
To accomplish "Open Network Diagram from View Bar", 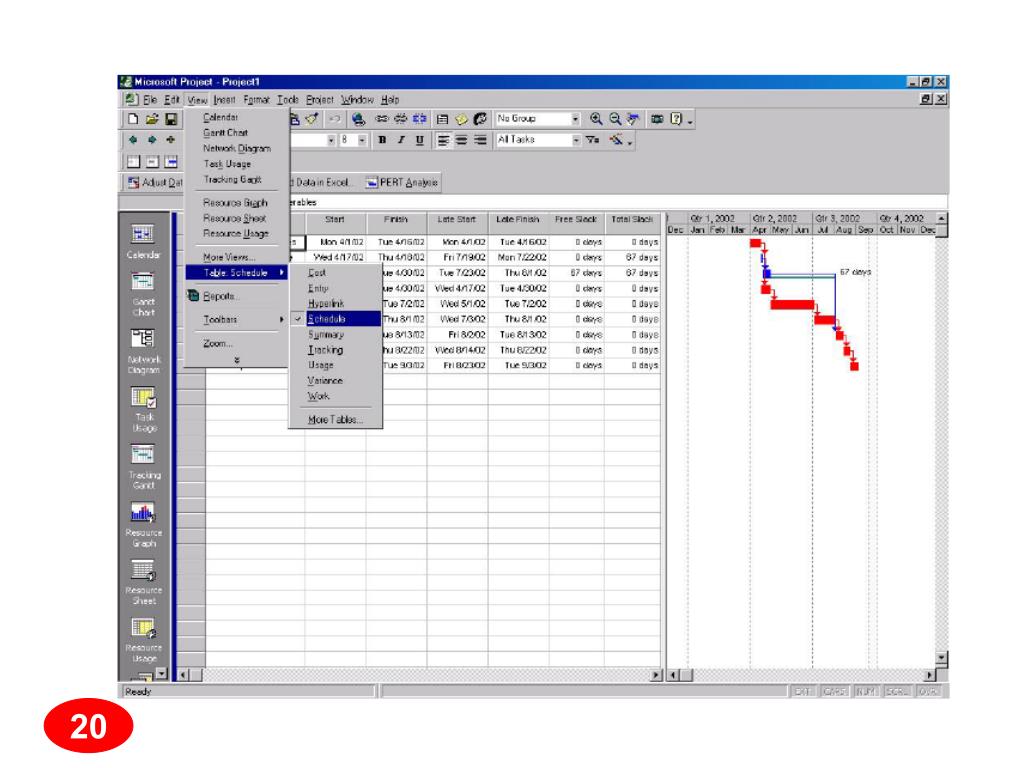I will click(x=143, y=351).
